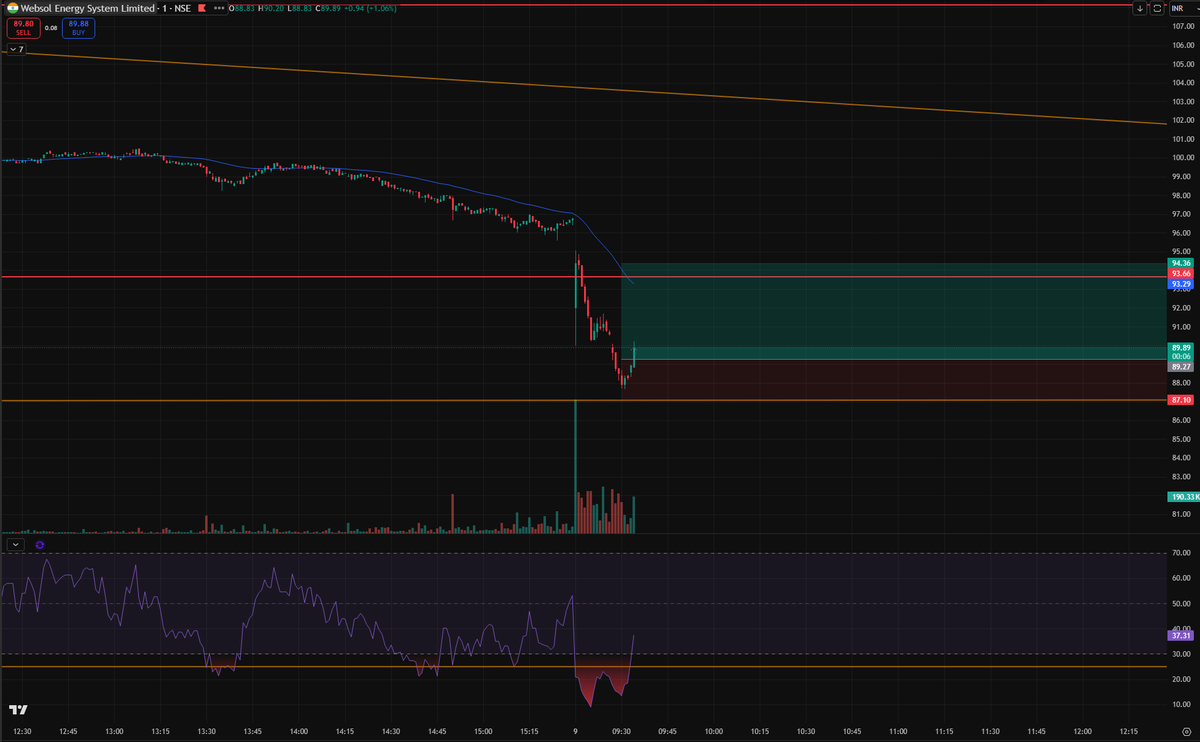
Task: Click the 89.89 current price label
Action: click(1181, 347)
